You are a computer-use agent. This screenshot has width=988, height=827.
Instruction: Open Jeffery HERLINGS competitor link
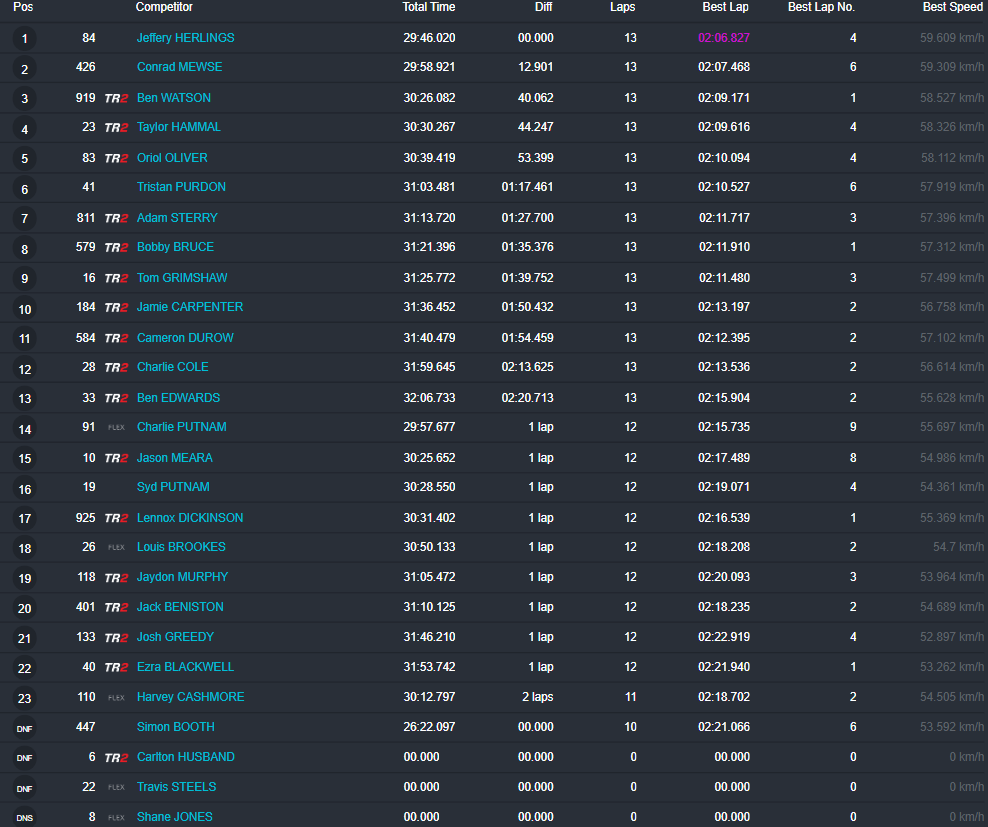[185, 38]
